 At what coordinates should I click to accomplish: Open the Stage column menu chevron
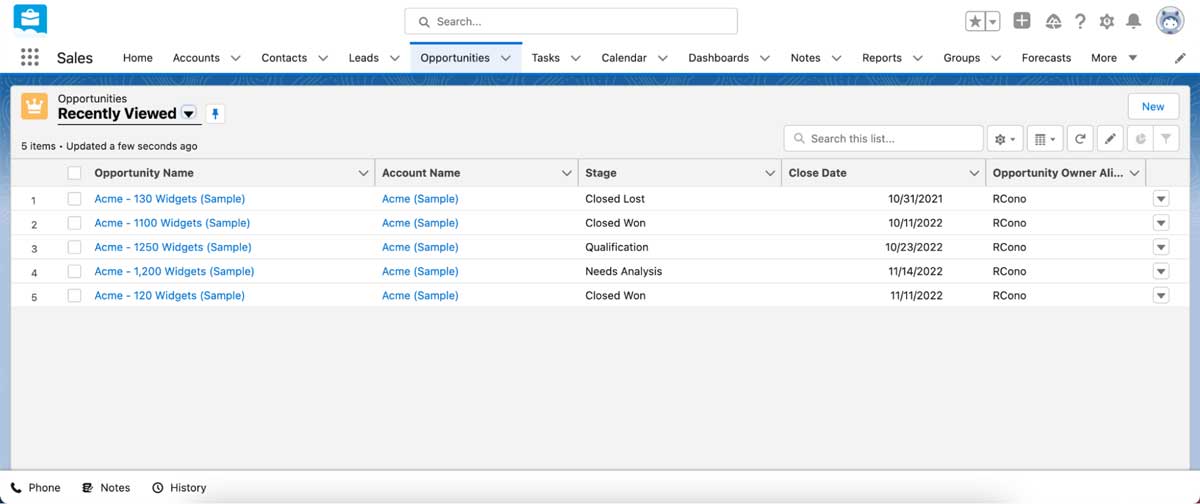pos(770,173)
